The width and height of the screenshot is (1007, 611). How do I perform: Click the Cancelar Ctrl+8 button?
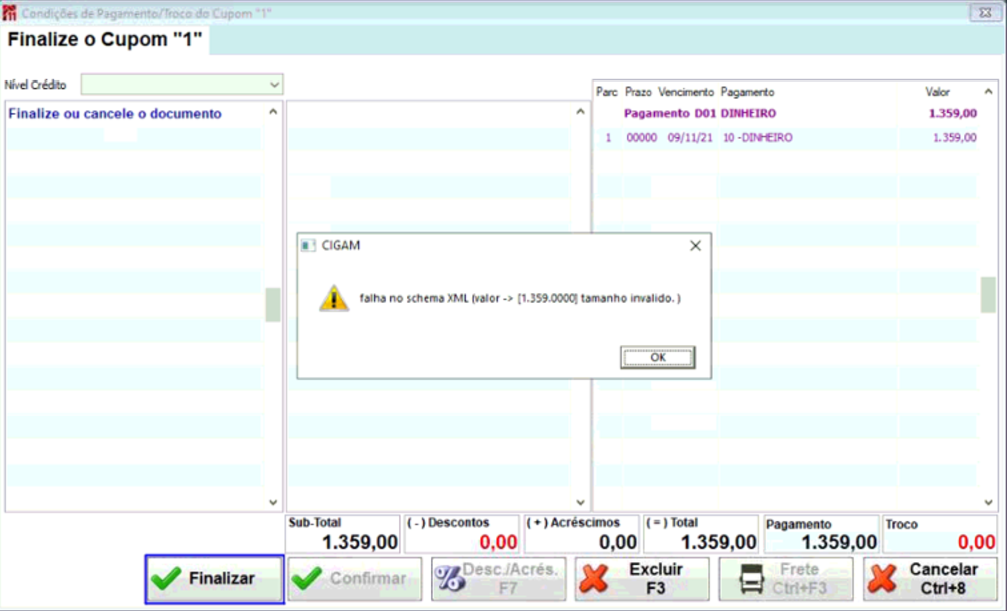coord(930,579)
